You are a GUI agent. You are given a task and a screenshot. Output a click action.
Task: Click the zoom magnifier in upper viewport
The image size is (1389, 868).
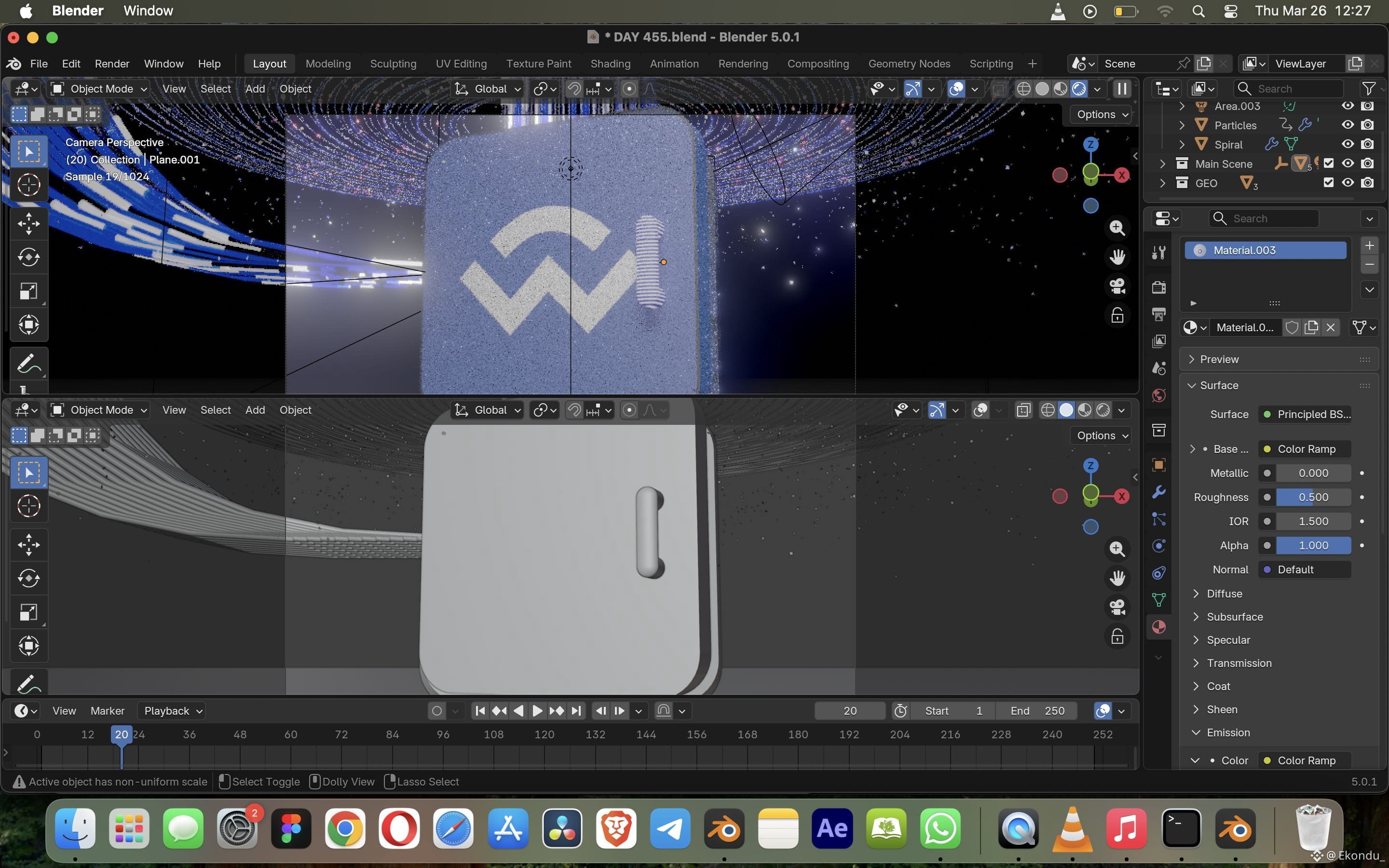[1117, 228]
